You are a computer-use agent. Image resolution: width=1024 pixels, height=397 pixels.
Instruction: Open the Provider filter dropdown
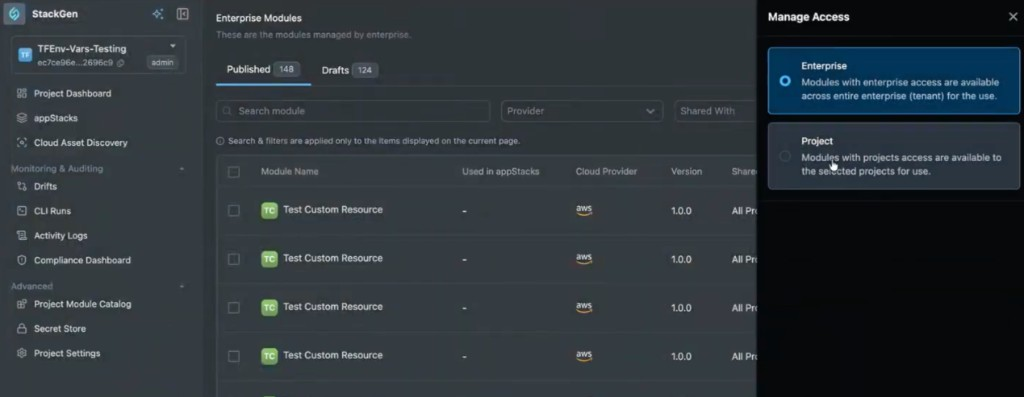tap(581, 111)
